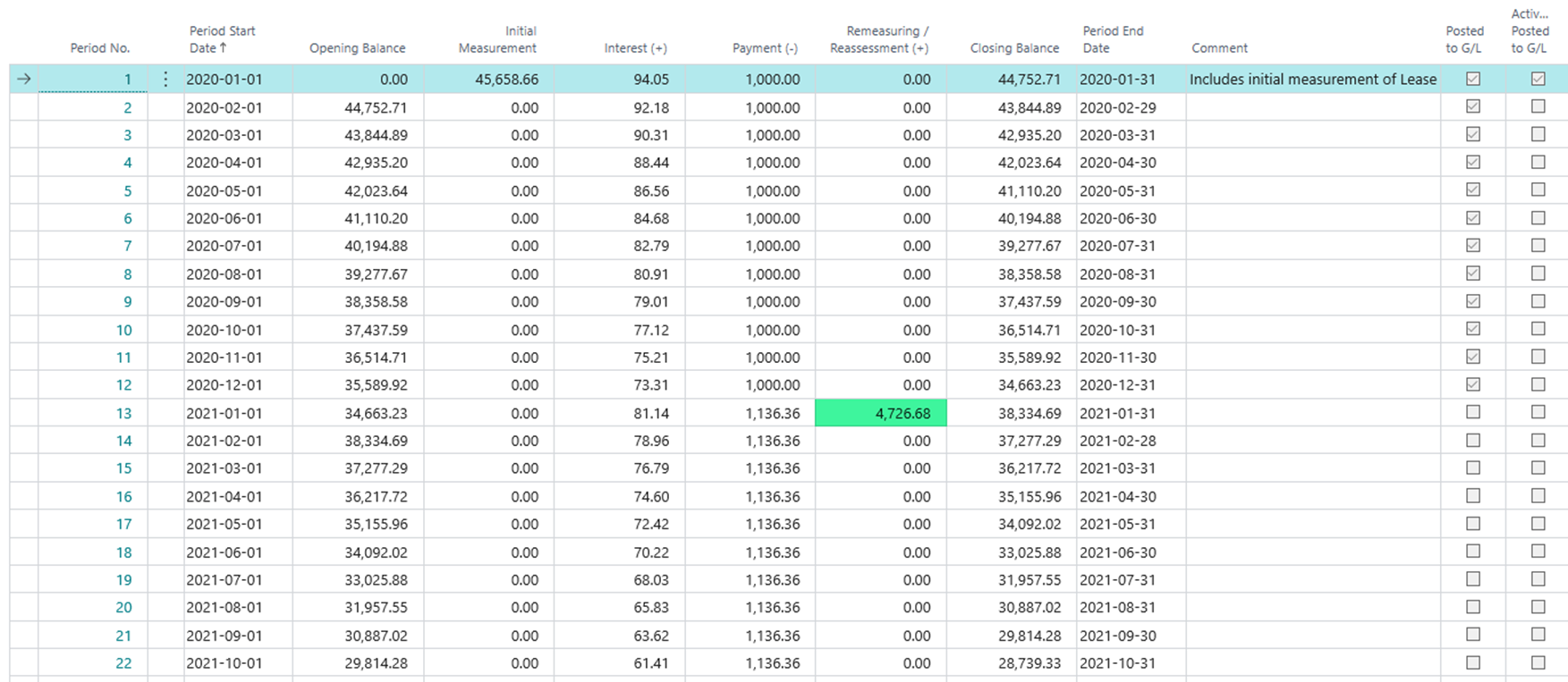This screenshot has height=682, width=1568.
Task: Select closing balance 36,514.71 in period 10
Action: 1030,331
